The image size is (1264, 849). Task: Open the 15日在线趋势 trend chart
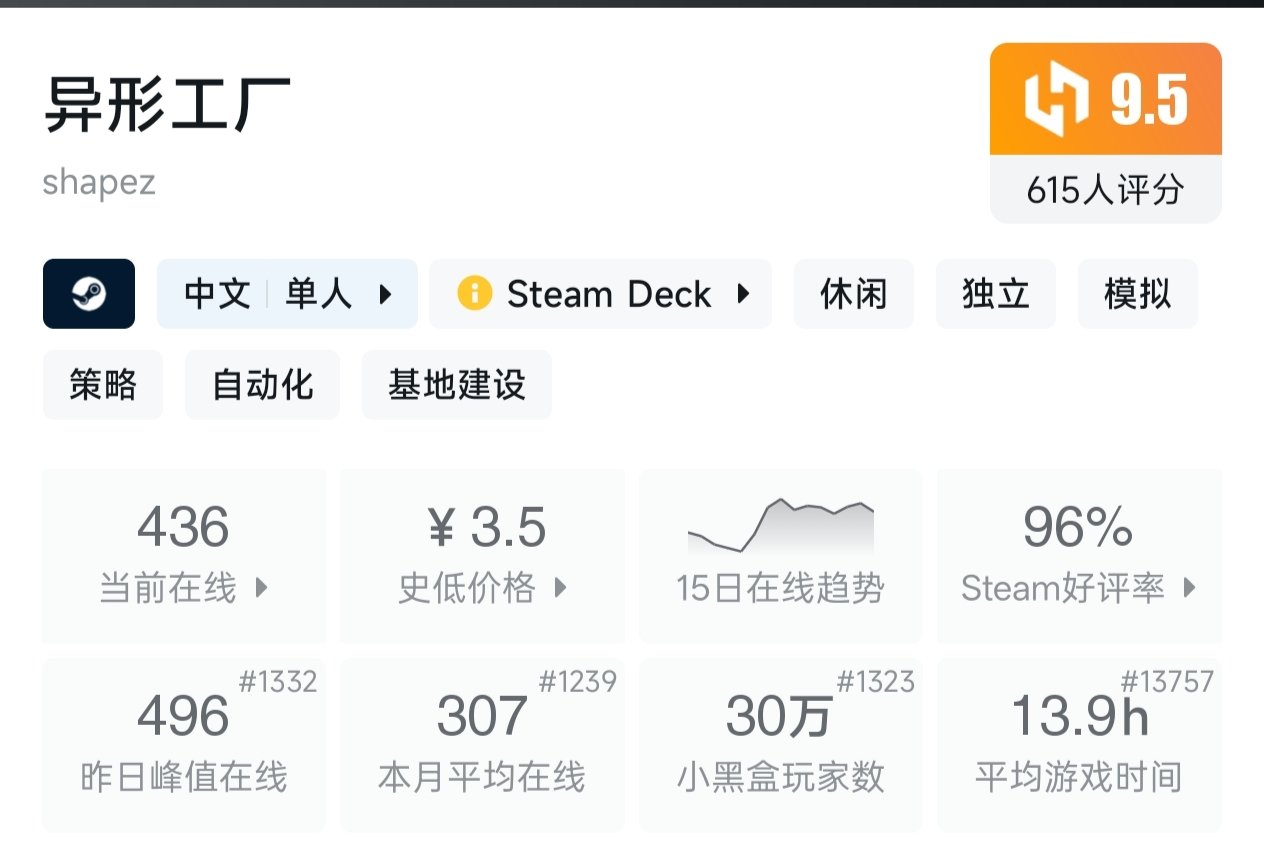tap(780, 555)
